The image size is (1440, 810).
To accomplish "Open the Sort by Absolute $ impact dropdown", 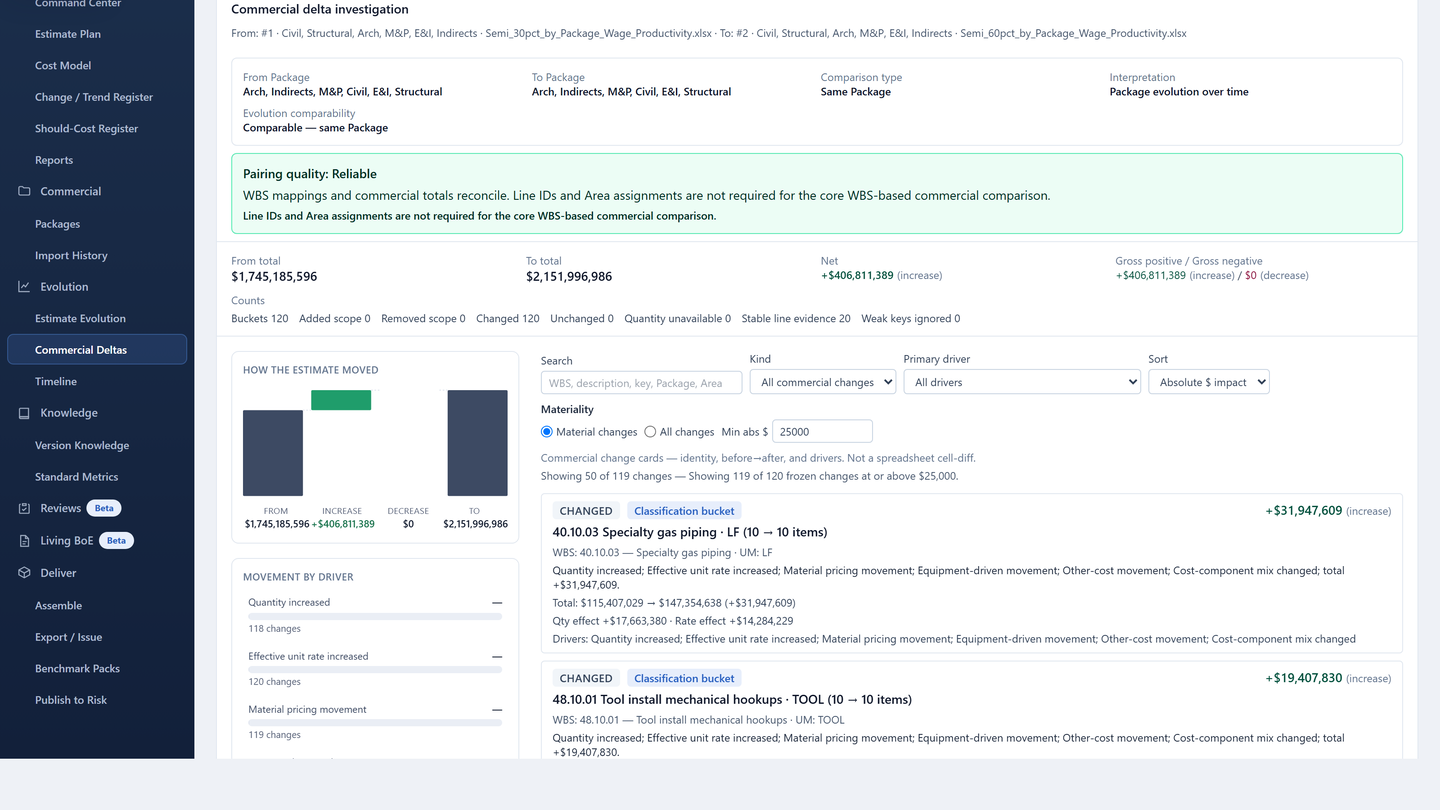I will coord(1209,382).
